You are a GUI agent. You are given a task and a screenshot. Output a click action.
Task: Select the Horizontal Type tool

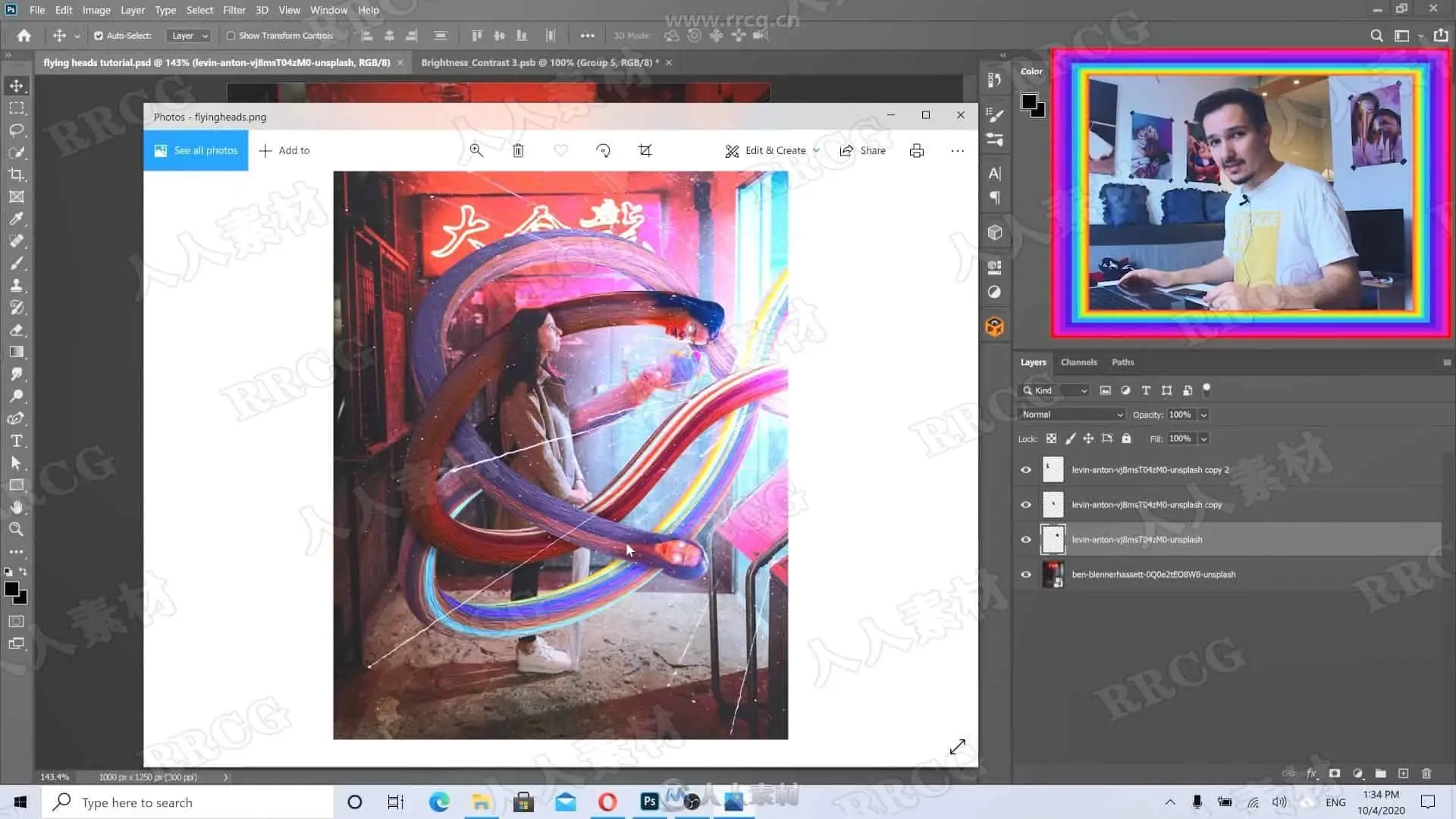tap(17, 441)
